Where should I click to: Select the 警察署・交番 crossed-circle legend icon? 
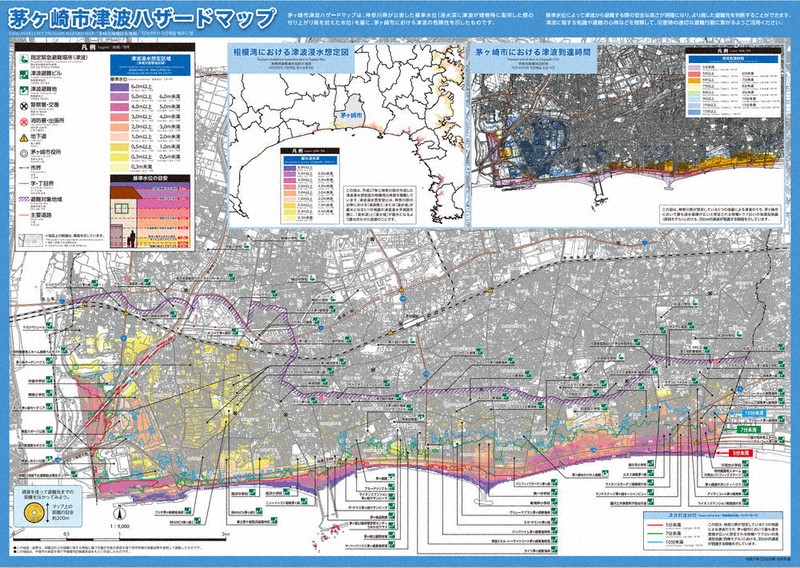click(24, 106)
